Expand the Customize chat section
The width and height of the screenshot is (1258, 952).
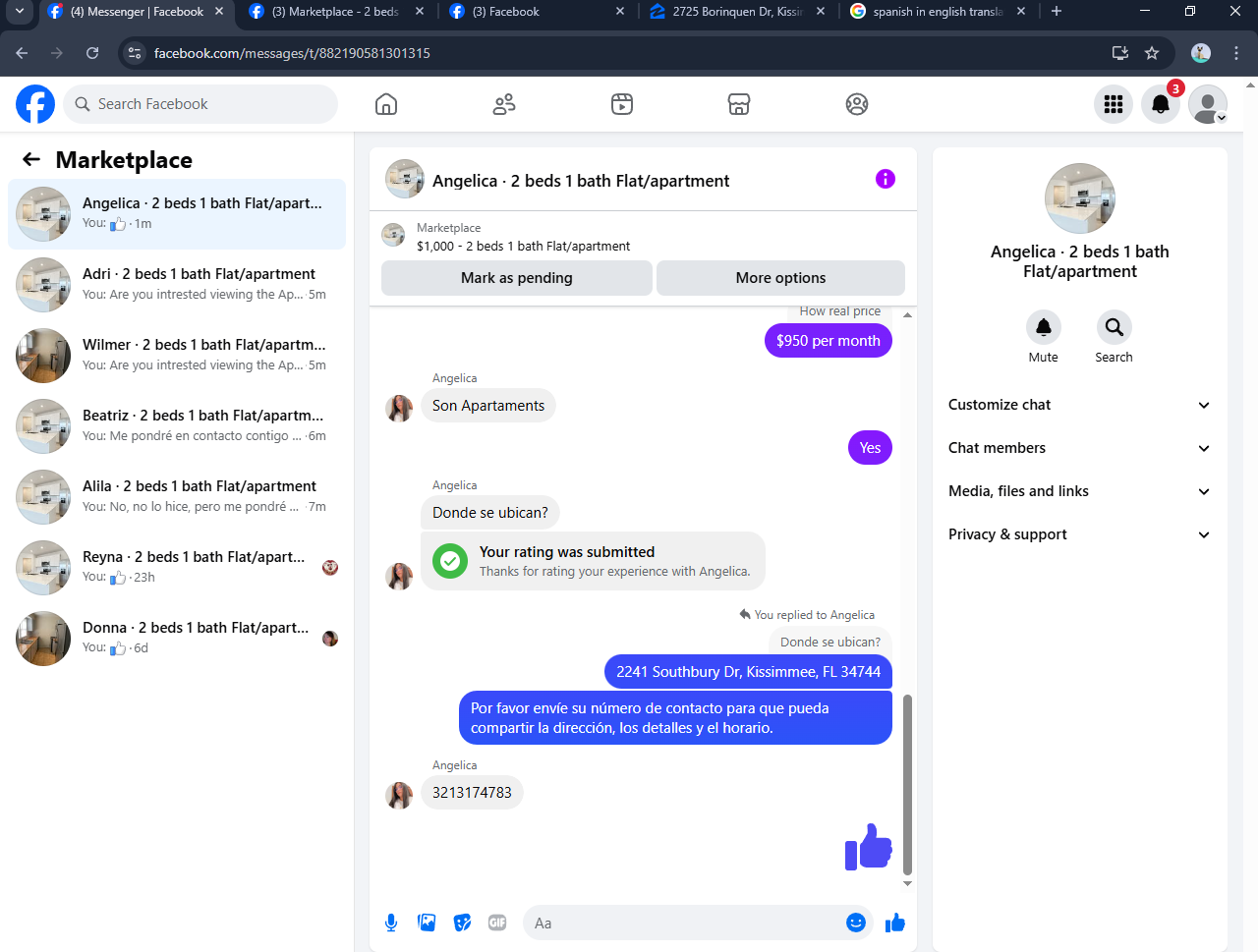point(1079,405)
